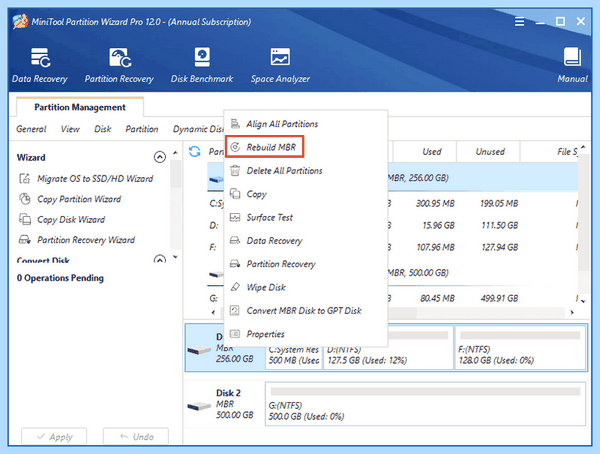Open the hamburger menu in the title bar
The height and width of the screenshot is (454, 600).
click(x=519, y=21)
